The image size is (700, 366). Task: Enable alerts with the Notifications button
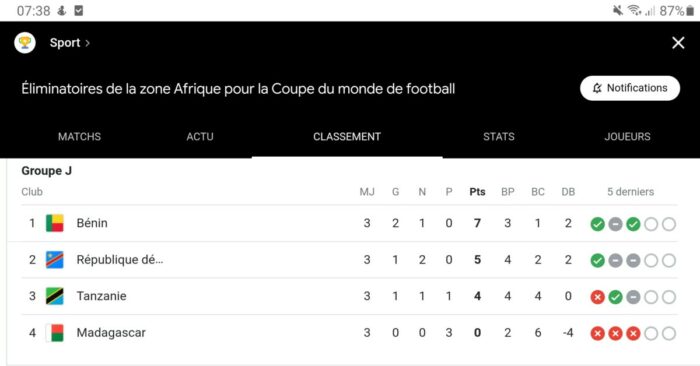click(x=630, y=88)
